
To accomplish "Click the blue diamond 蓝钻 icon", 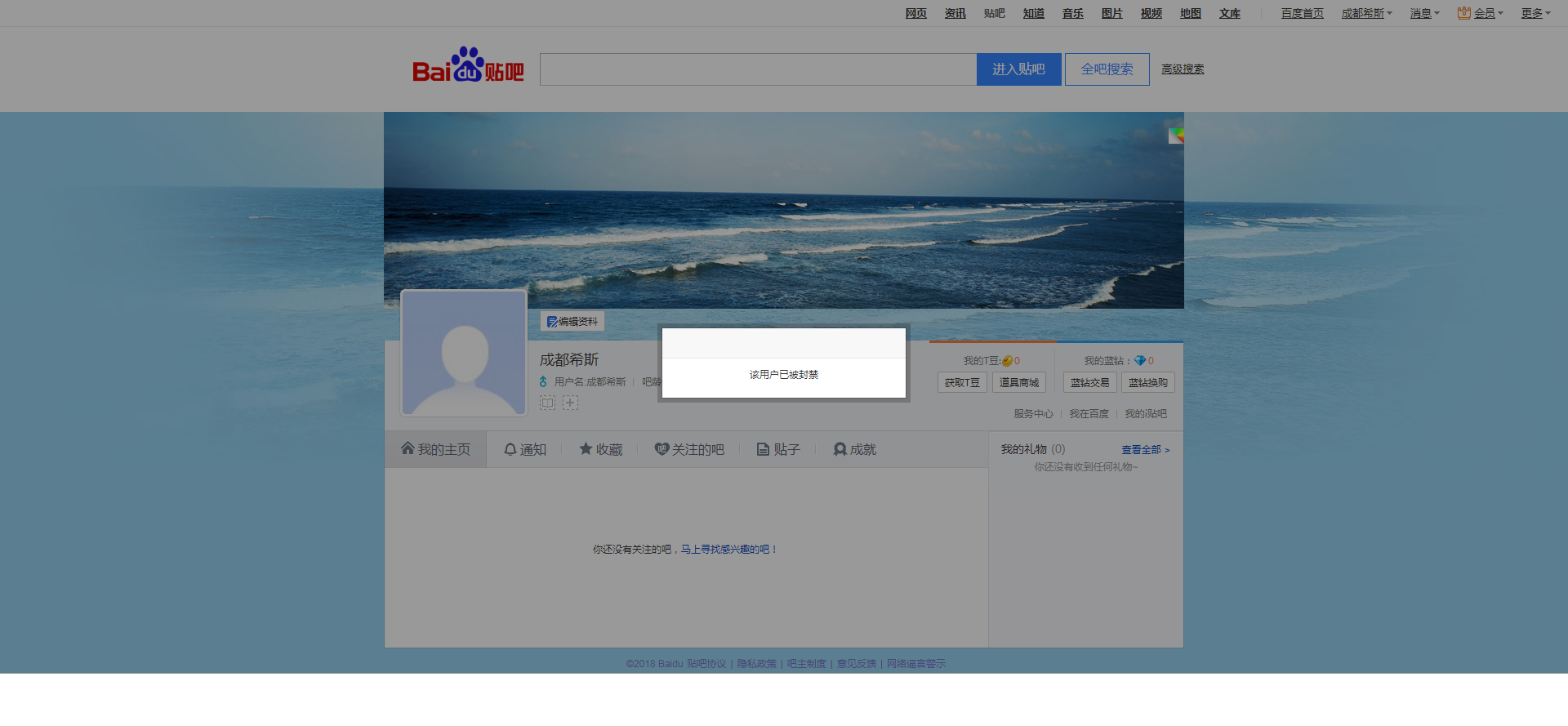I will [1140, 360].
